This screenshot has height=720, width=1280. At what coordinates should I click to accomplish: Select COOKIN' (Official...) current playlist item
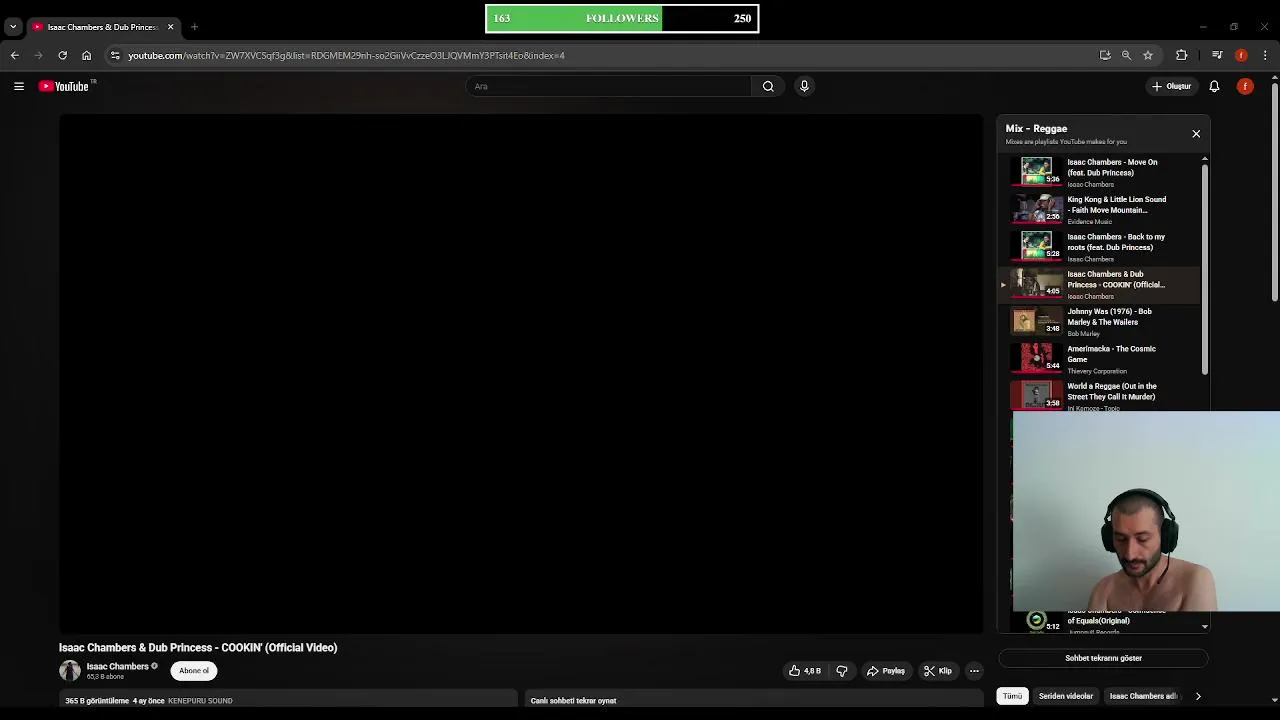[1099, 284]
